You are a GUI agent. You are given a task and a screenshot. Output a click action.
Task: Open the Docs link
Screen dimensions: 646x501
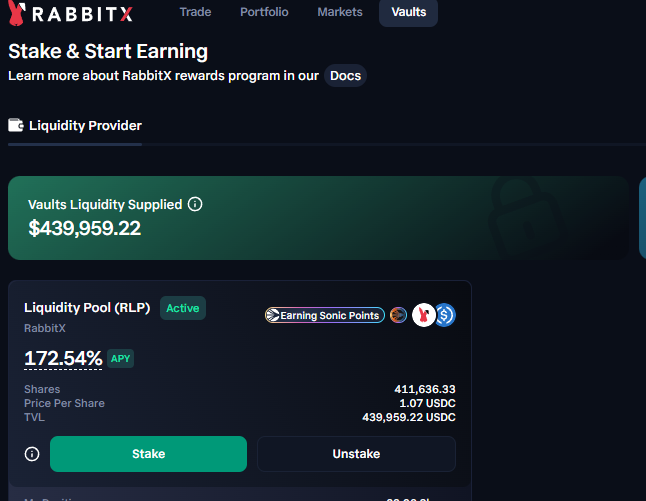(345, 76)
